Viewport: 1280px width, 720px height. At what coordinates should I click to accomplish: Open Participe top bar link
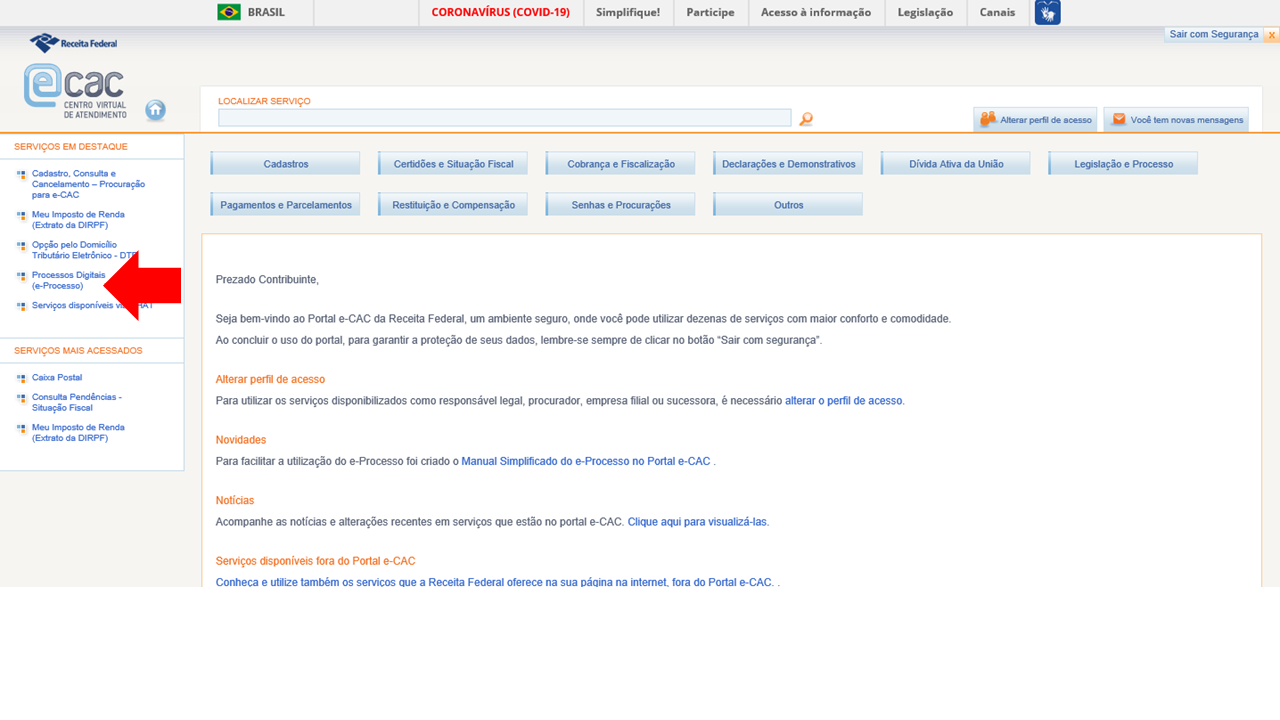pyautogui.click(x=710, y=12)
